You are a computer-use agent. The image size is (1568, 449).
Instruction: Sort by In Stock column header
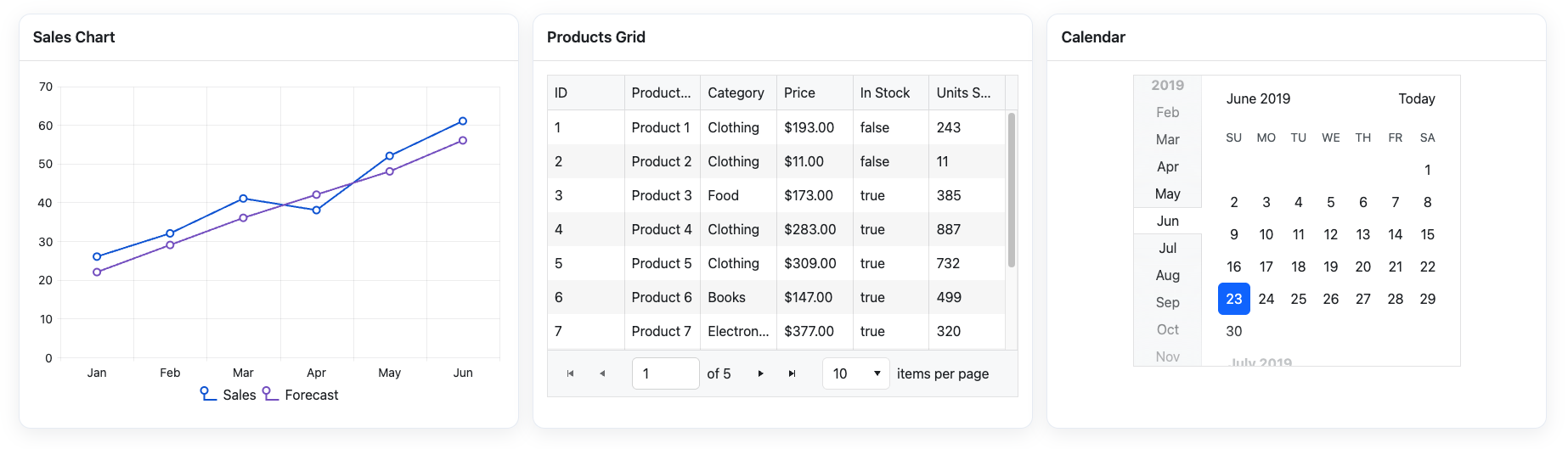tap(884, 93)
